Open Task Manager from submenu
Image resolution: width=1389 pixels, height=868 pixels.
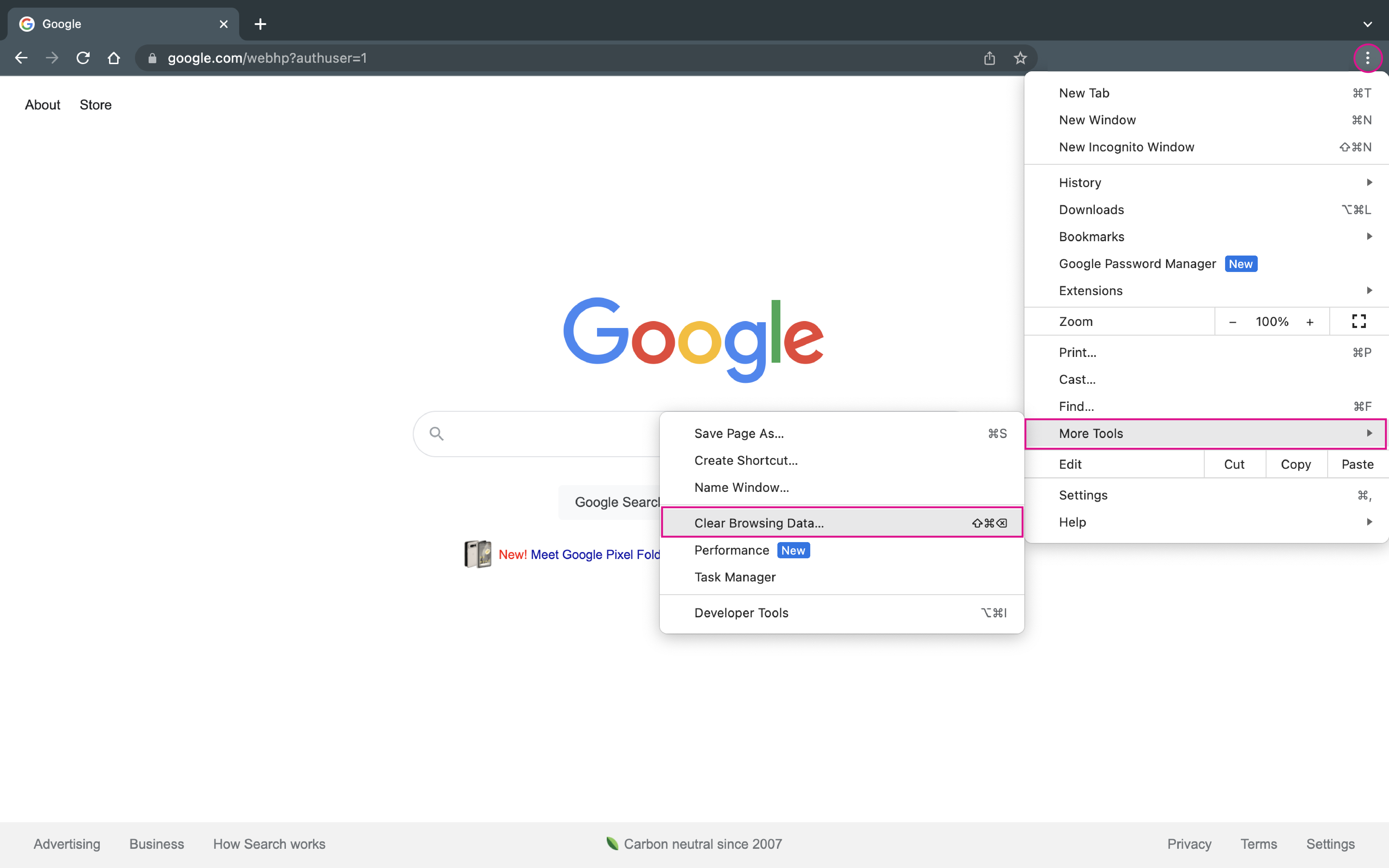tap(842, 577)
